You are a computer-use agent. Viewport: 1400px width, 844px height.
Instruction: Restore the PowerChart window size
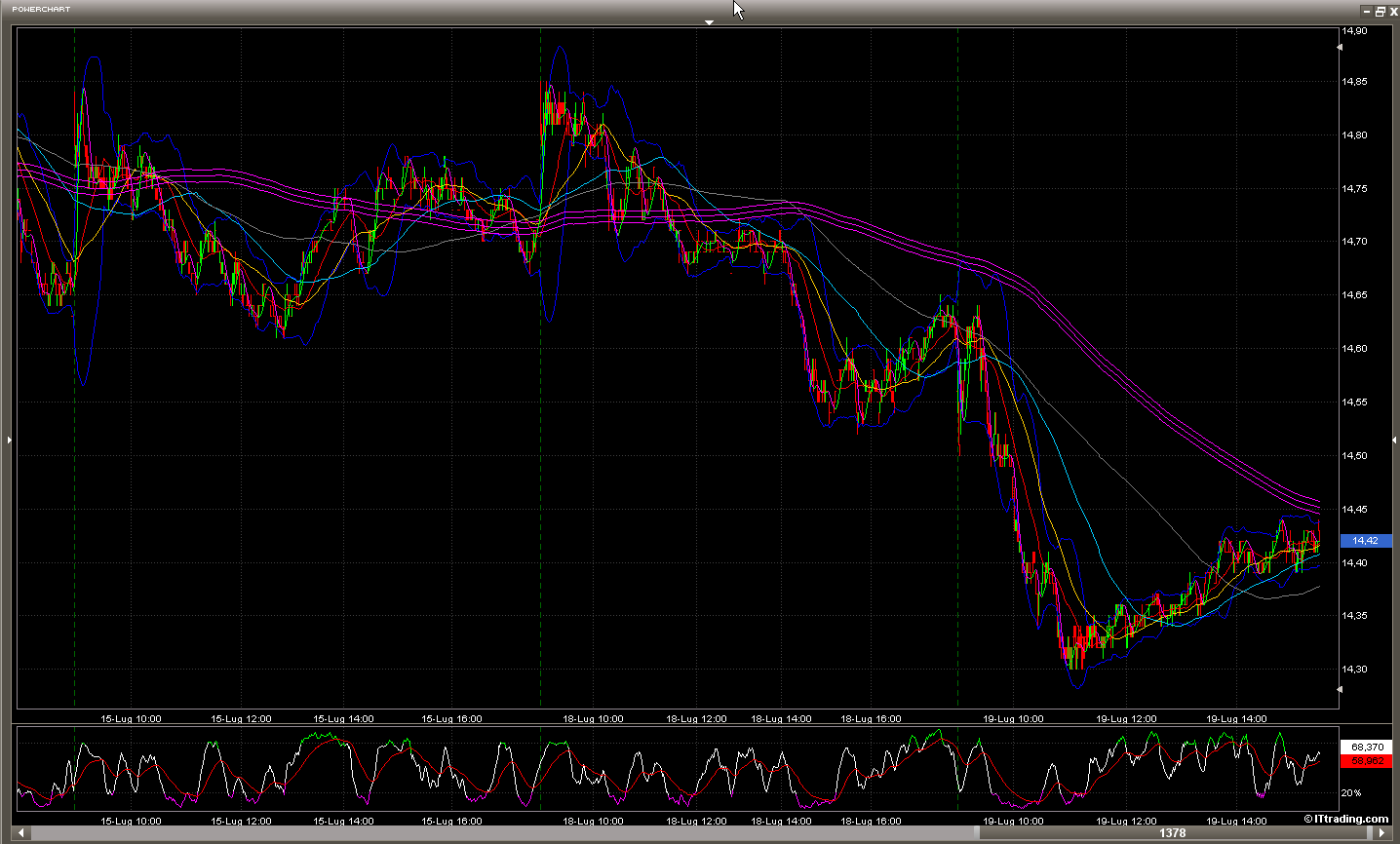(x=1380, y=11)
